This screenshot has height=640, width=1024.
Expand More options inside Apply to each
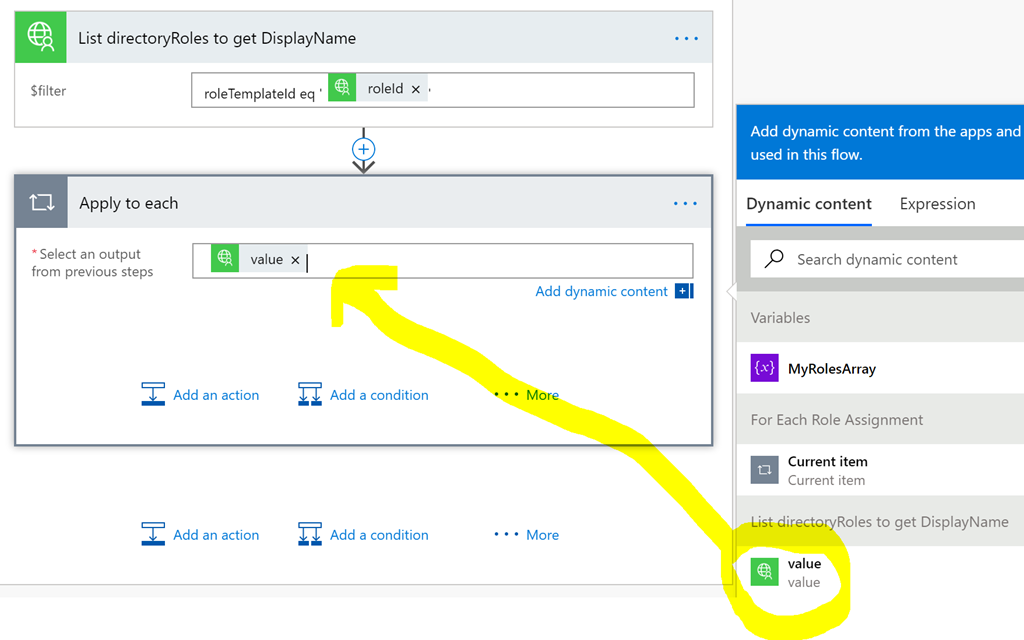pyautogui.click(x=526, y=395)
